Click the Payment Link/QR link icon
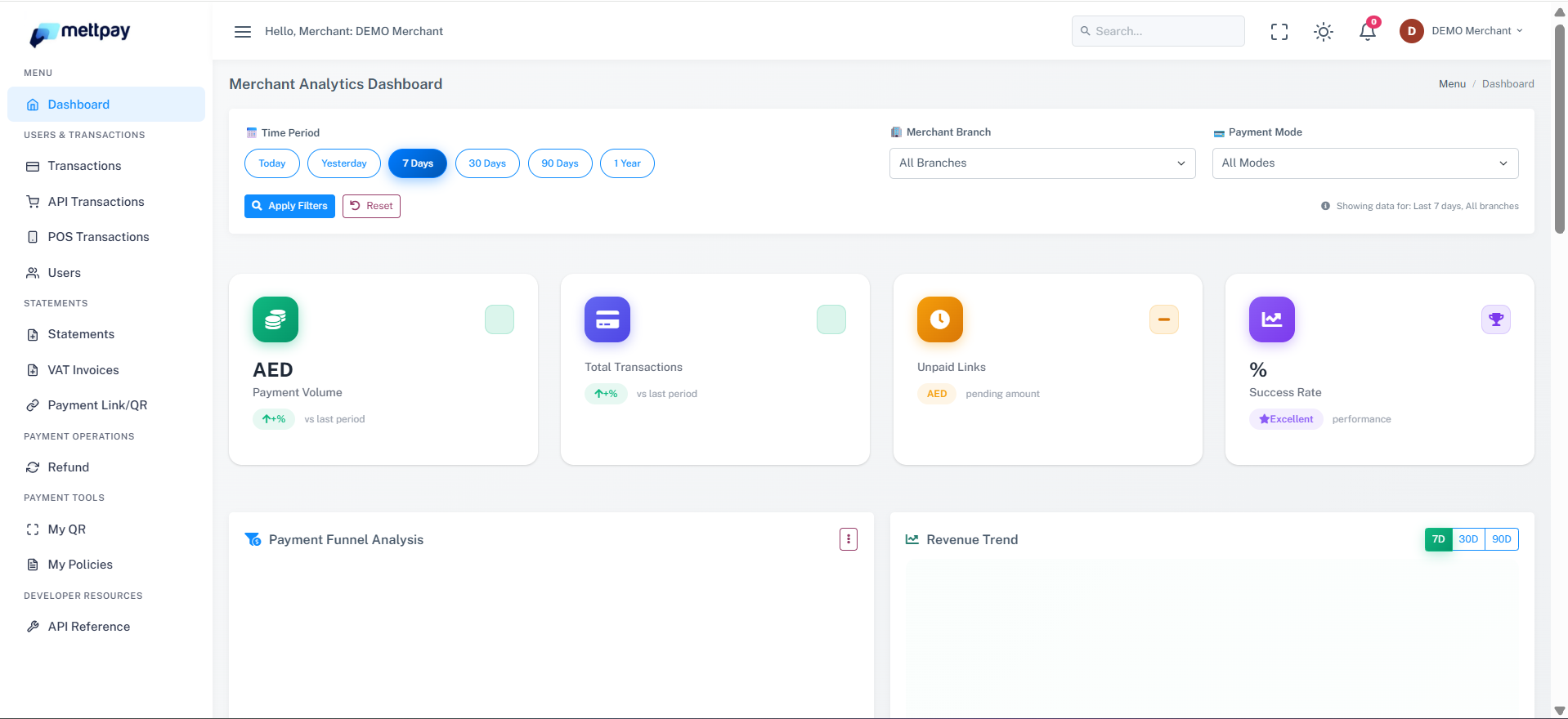Viewport: 1568px width, 719px height. pos(33,405)
